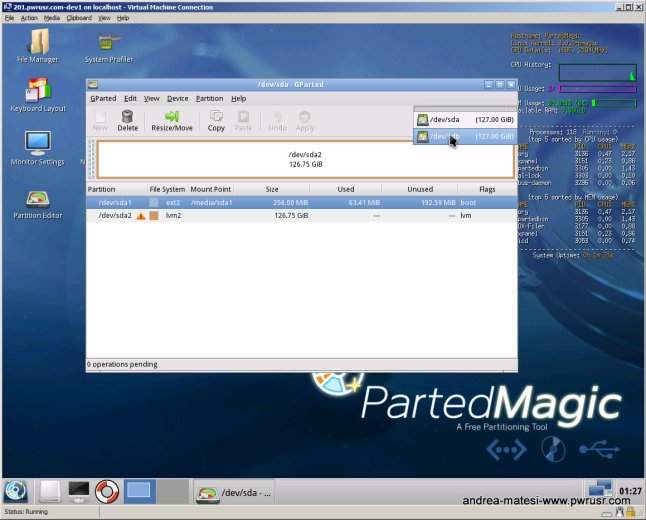Click the monitor taskbar launcher icon

(x=79, y=491)
